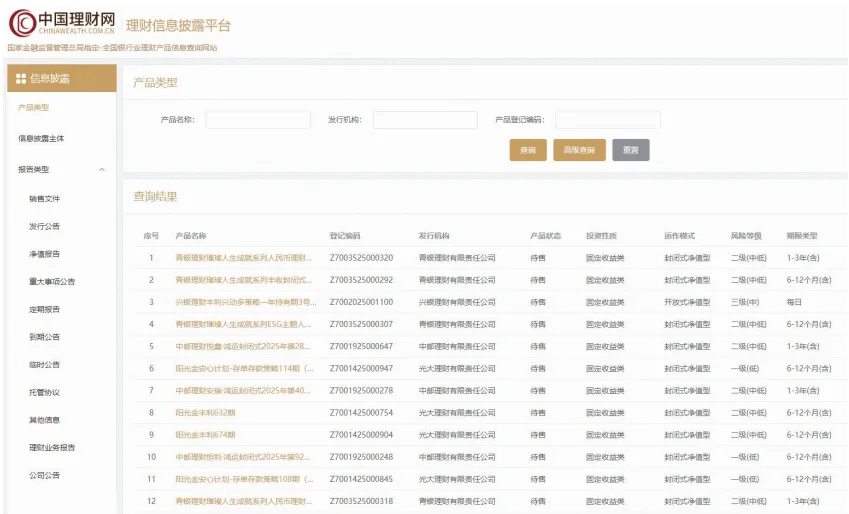Select code Z7001425000904
The image size is (849, 514).
pos(361,434)
